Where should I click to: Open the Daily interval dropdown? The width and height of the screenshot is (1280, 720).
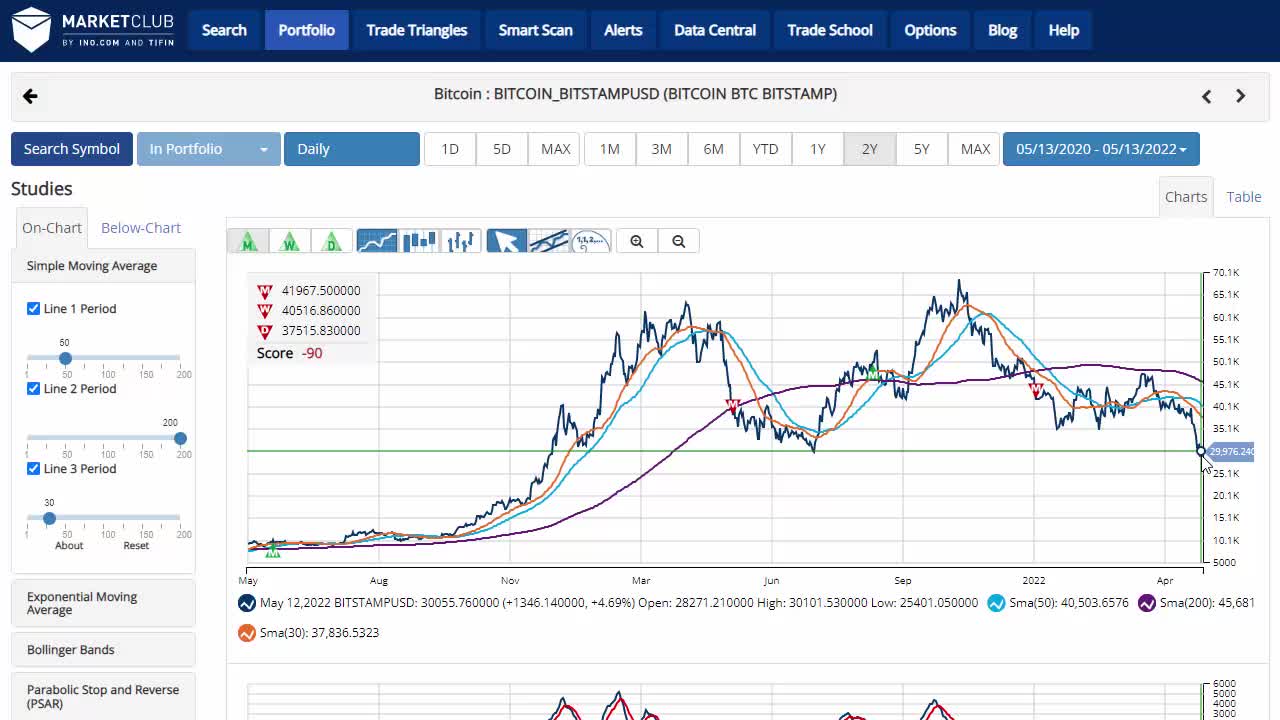pos(352,149)
